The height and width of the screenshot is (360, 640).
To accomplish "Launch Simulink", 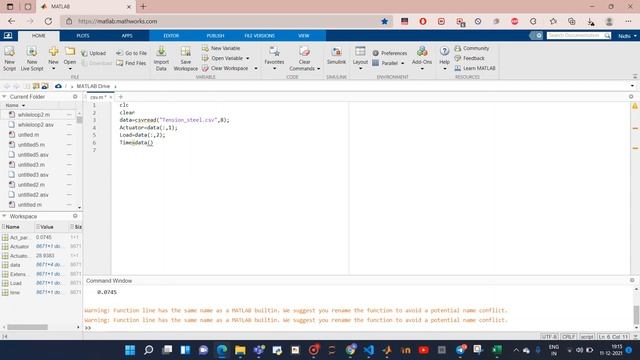I will (x=336, y=56).
